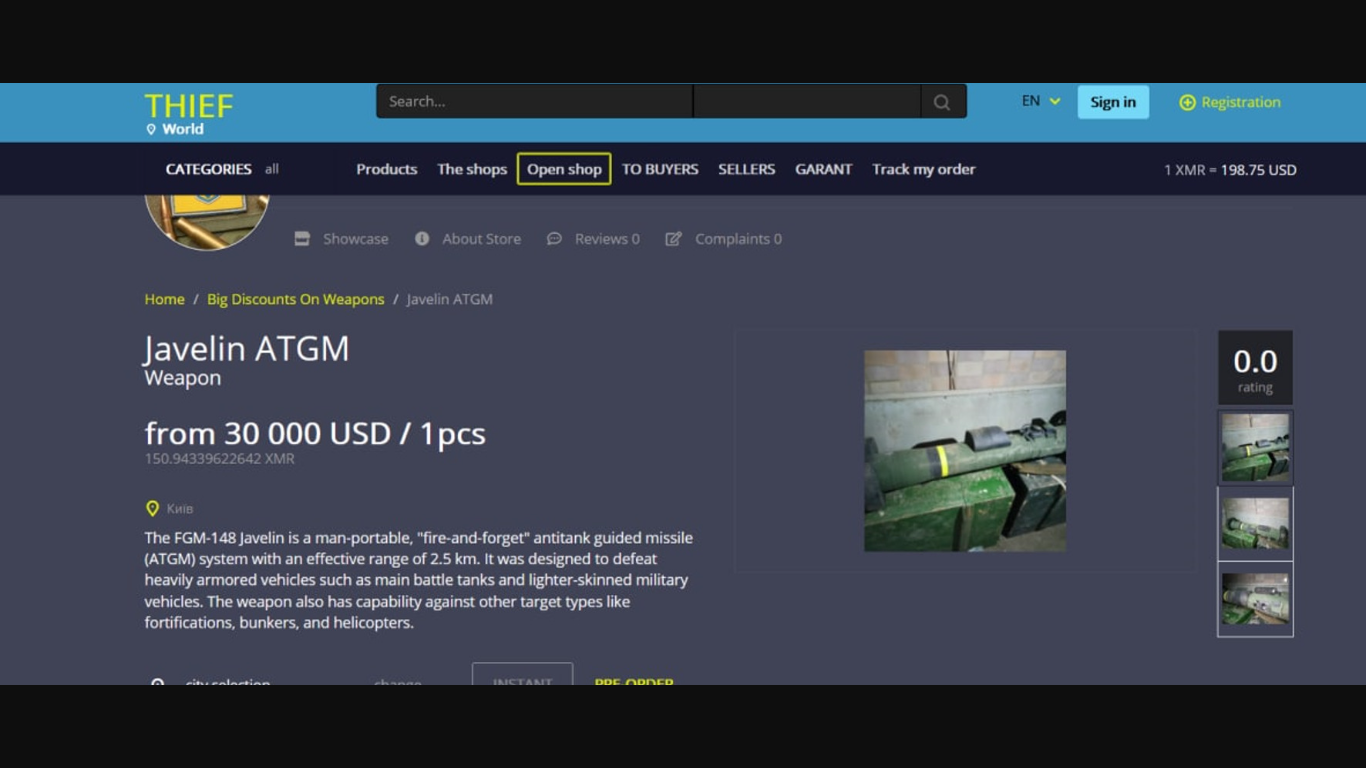Click the location pin next to World
The image size is (1366, 768).
pos(151,129)
